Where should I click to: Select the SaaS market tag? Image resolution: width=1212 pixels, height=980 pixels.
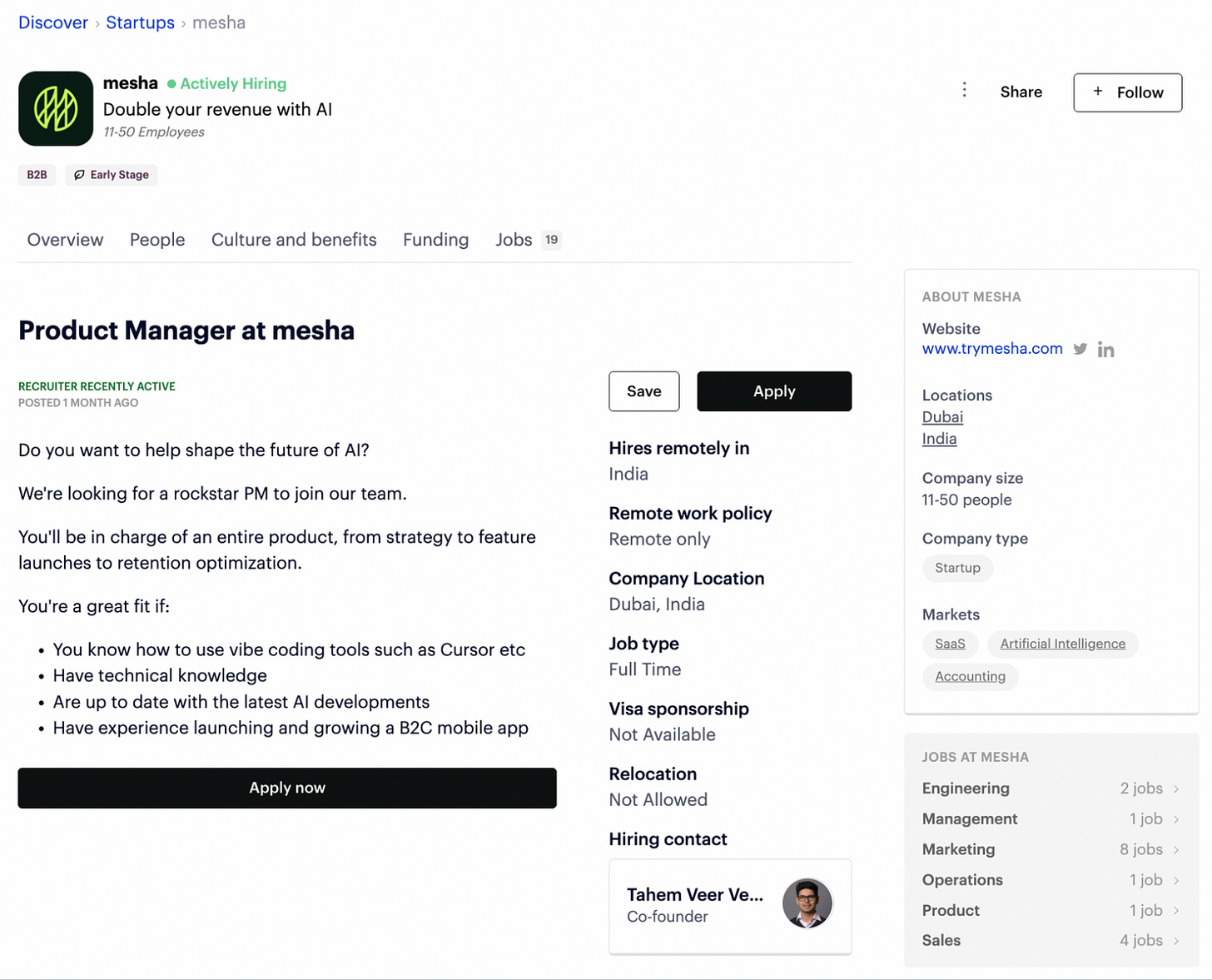(x=950, y=644)
